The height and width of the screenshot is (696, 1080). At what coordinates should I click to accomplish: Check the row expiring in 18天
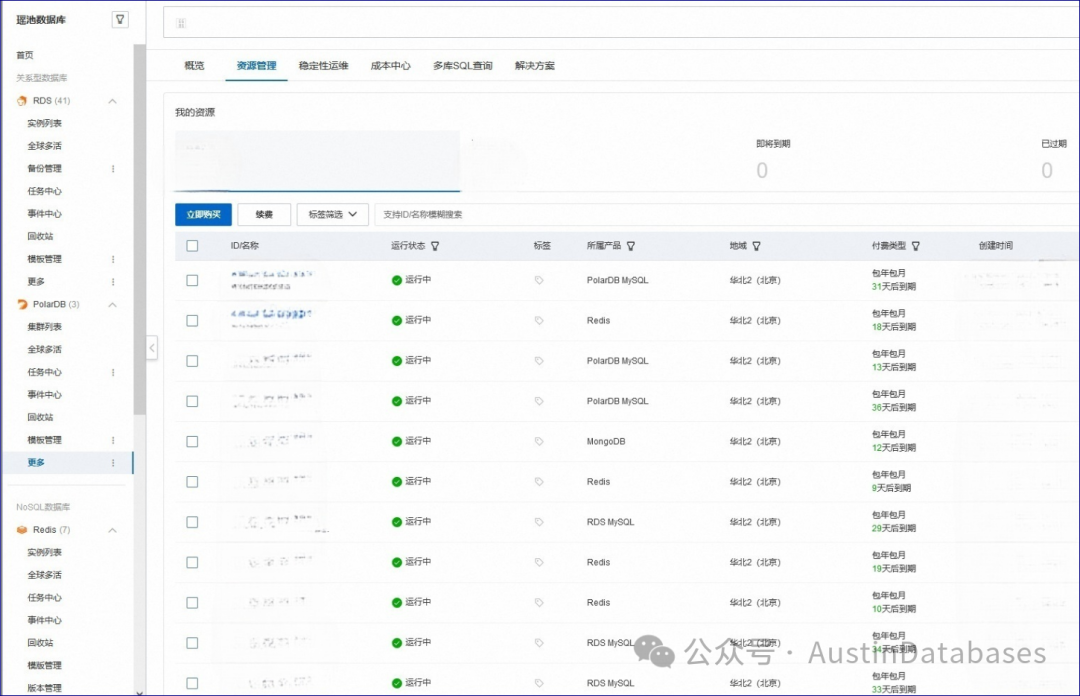pyautogui.click(x=192, y=320)
